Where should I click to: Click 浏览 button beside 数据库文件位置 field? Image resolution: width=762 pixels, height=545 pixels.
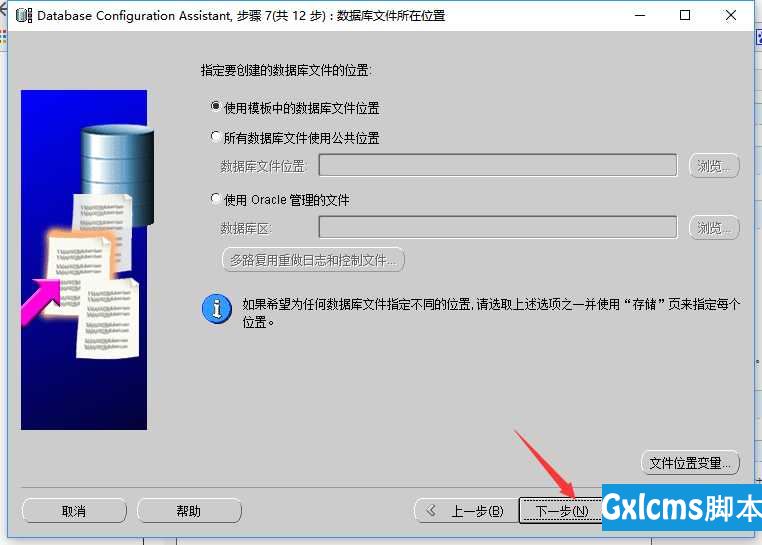click(x=714, y=166)
